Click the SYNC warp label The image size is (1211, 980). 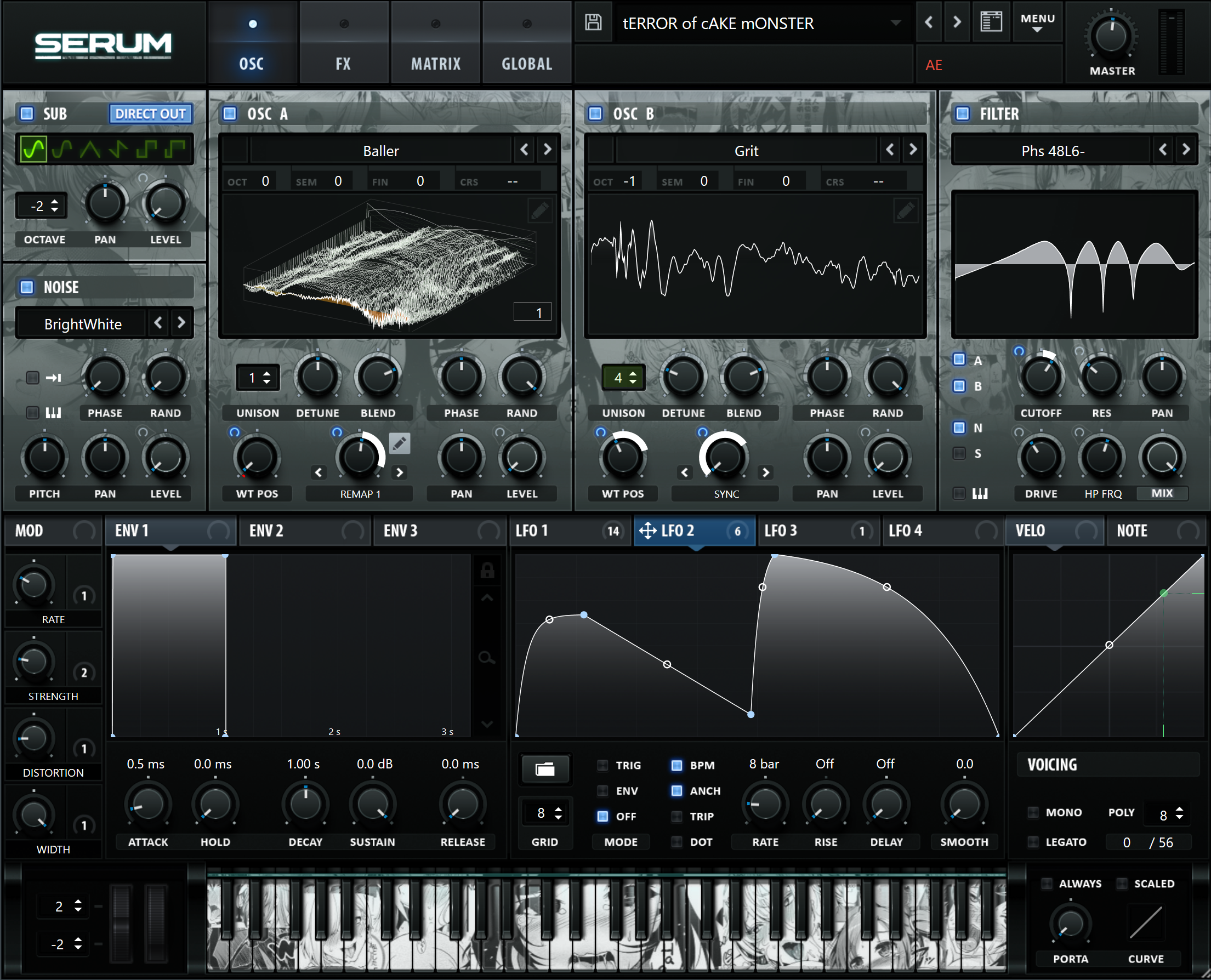pos(725,493)
